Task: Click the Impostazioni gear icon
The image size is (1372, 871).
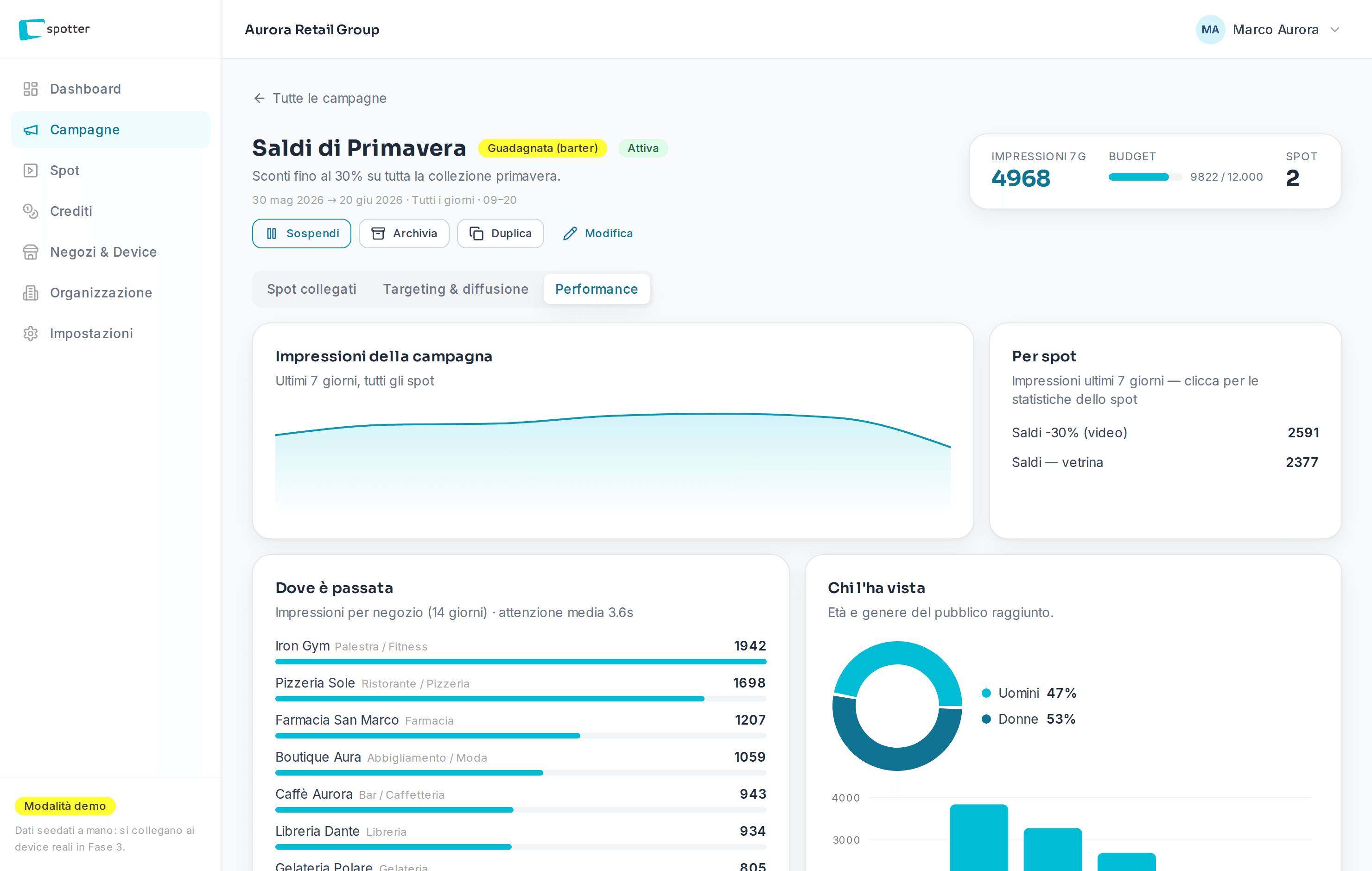Action: (30, 333)
